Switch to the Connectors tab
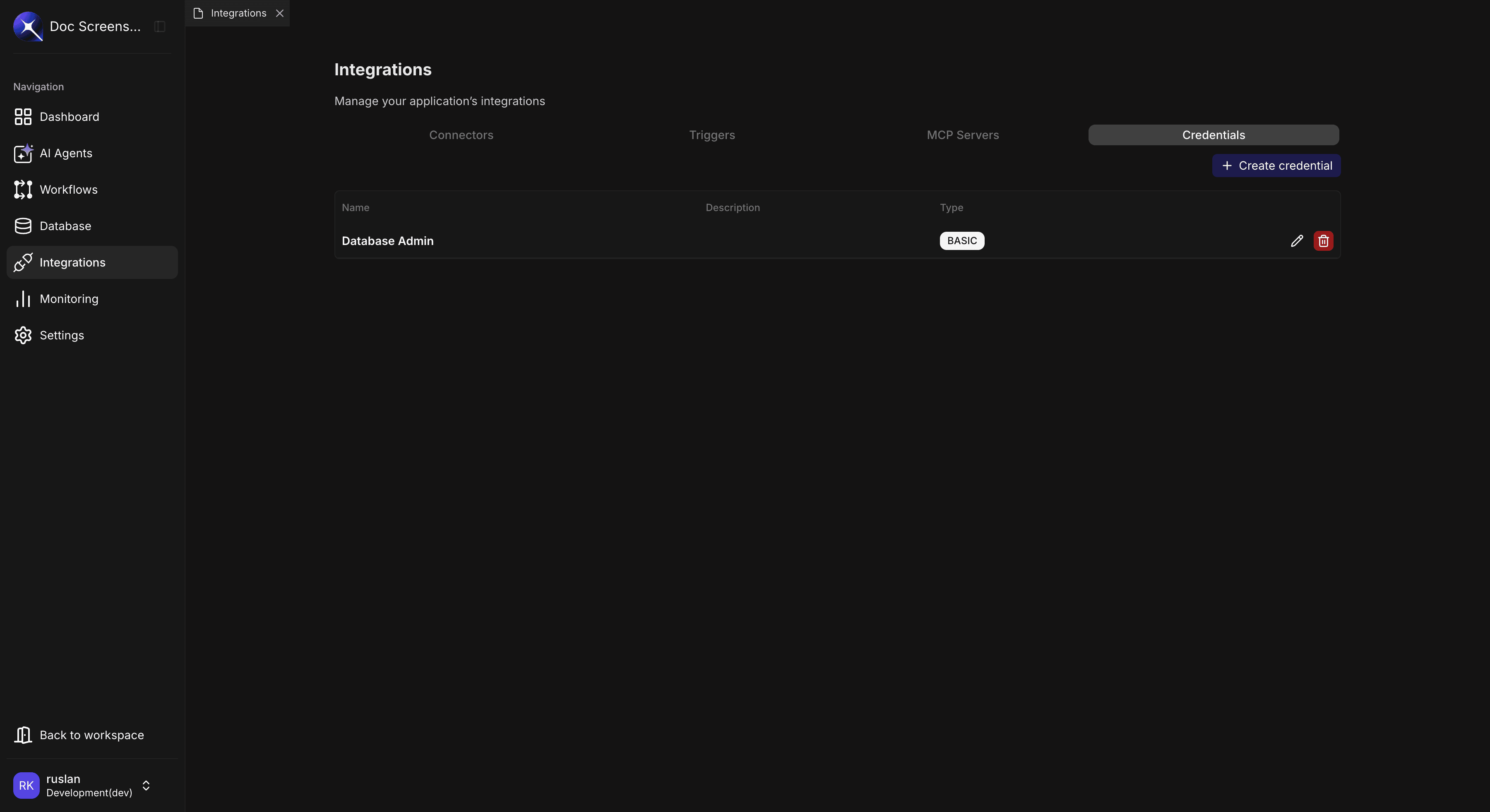 pyautogui.click(x=460, y=135)
